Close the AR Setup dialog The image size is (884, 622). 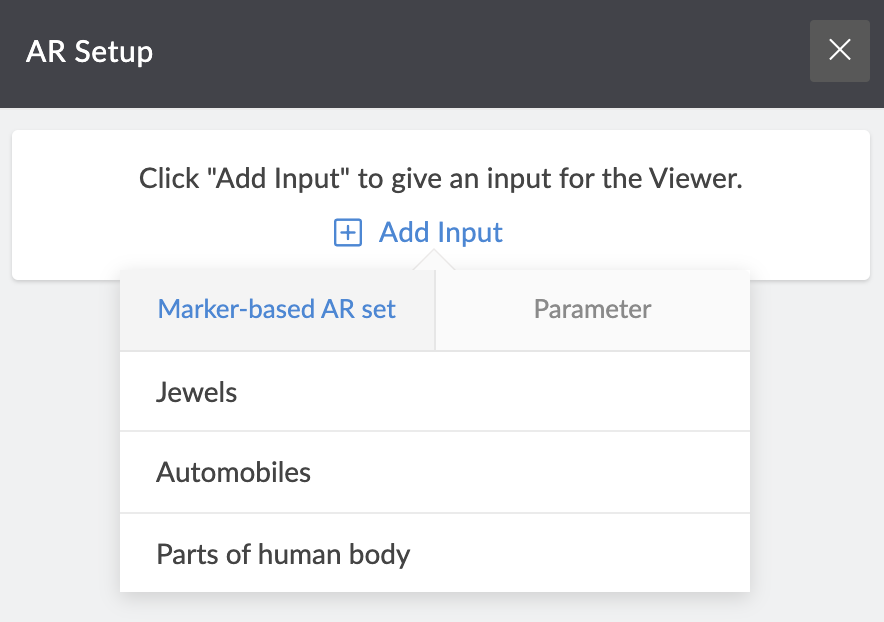[x=839, y=51]
